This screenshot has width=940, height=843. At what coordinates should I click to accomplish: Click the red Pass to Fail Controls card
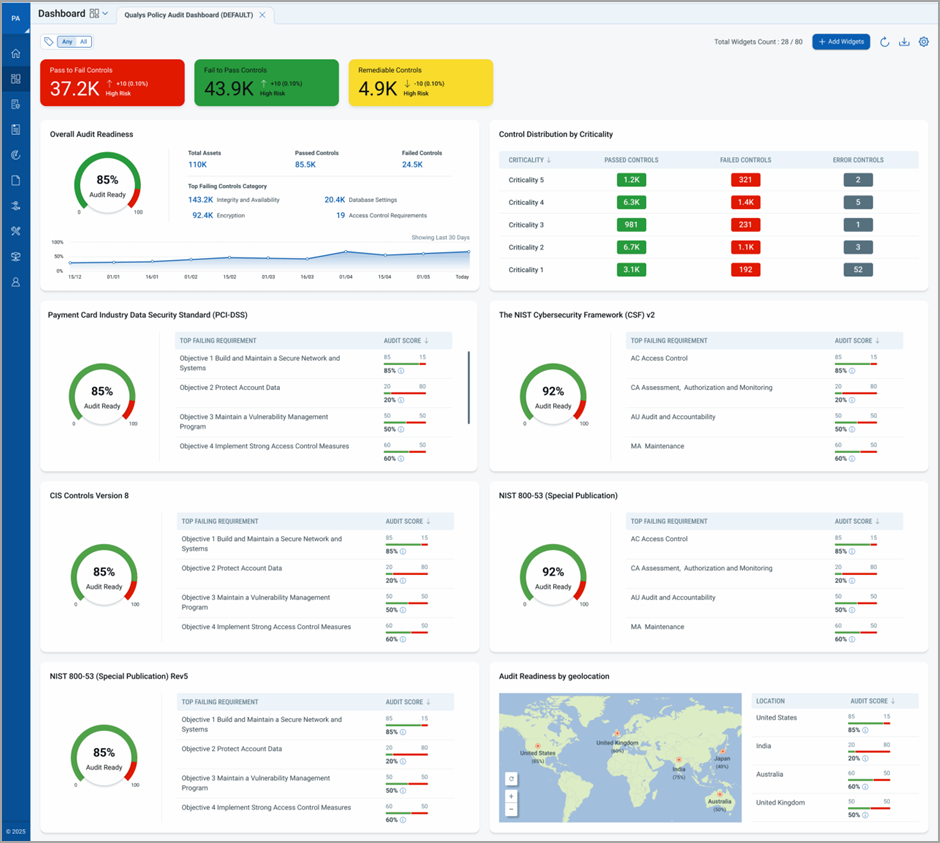pyautogui.click(x=112, y=83)
